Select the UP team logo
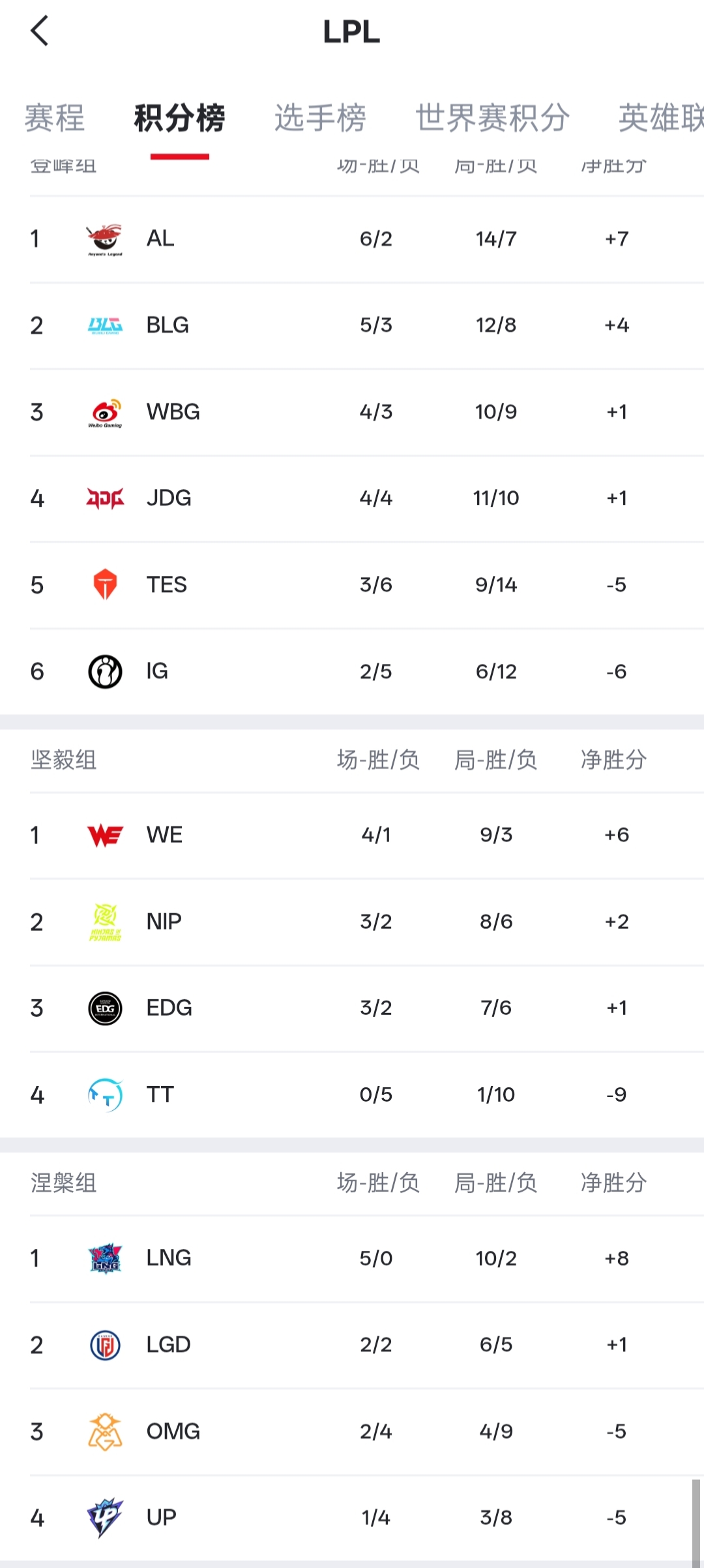704x1568 pixels. (105, 1518)
